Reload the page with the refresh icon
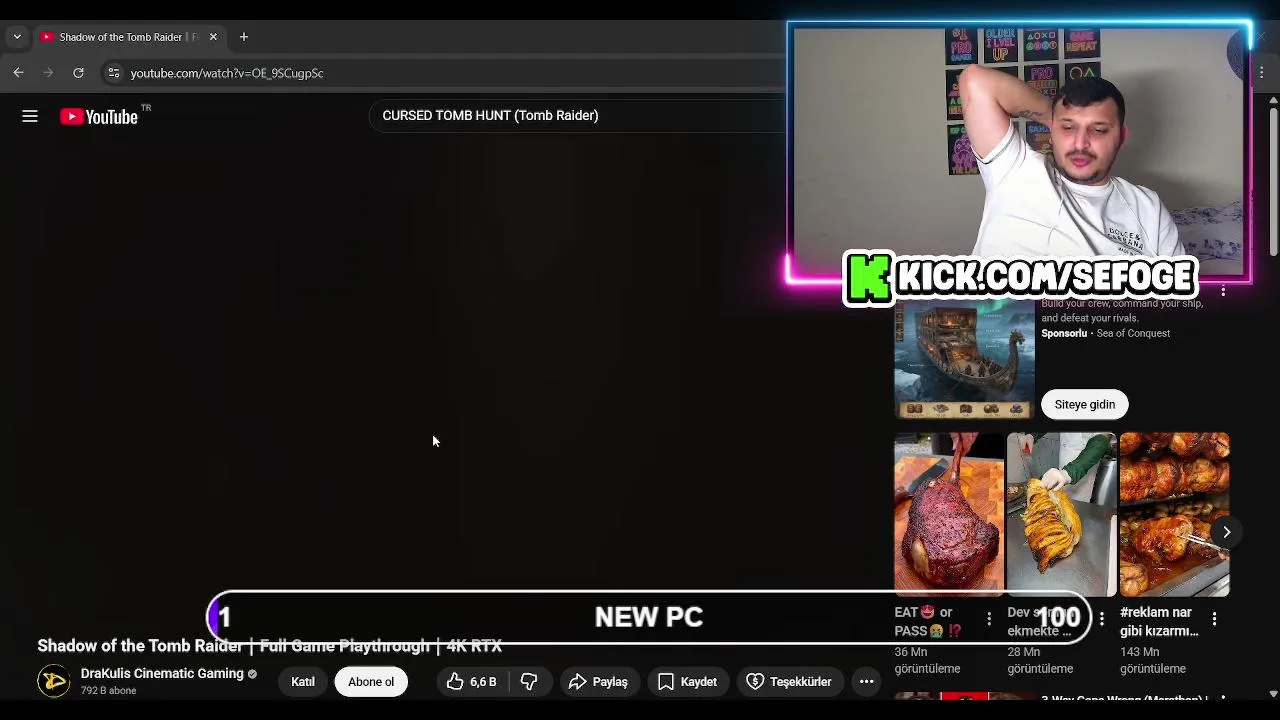Image resolution: width=1280 pixels, height=720 pixels. [x=78, y=73]
